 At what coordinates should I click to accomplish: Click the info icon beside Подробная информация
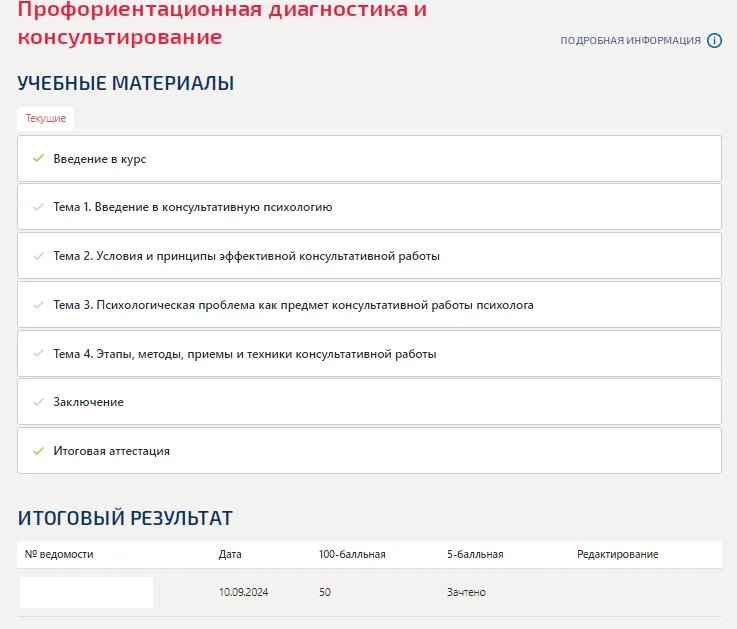tap(714, 40)
